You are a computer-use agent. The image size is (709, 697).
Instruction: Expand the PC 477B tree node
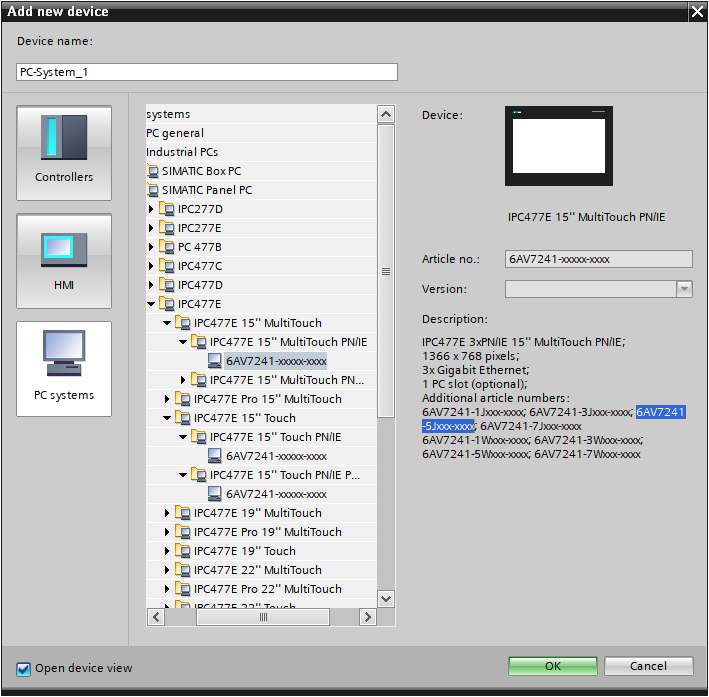point(151,247)
